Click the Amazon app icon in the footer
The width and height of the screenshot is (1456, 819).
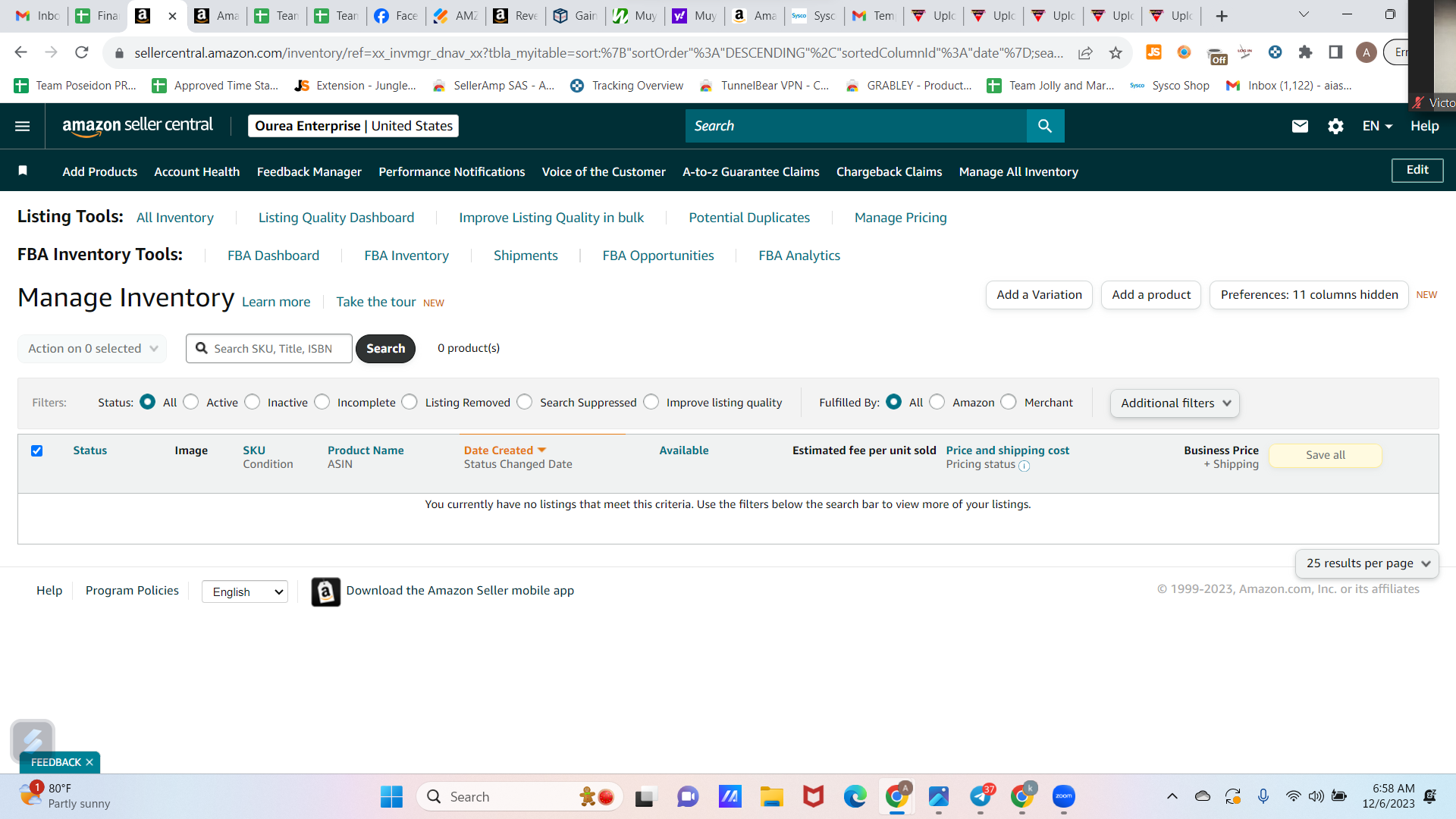click(x=325, y=591)
